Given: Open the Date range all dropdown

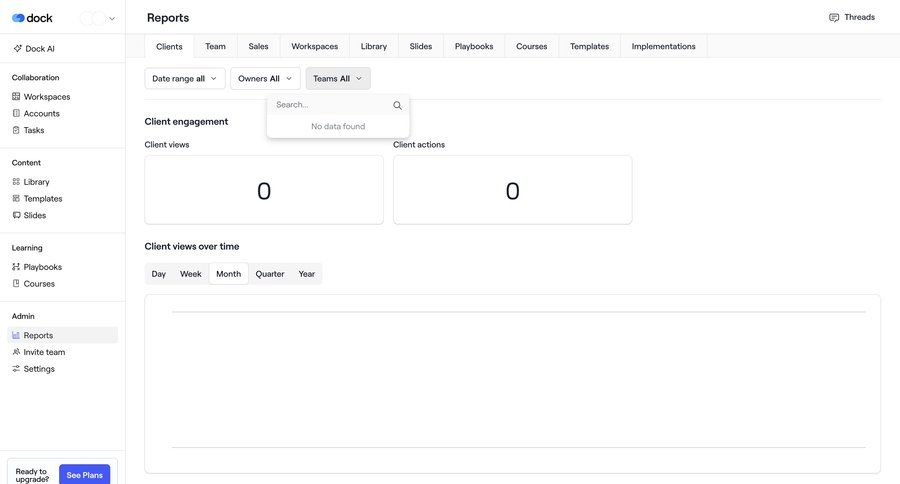Looking at the screenshot, I should [x=184, y=78].
